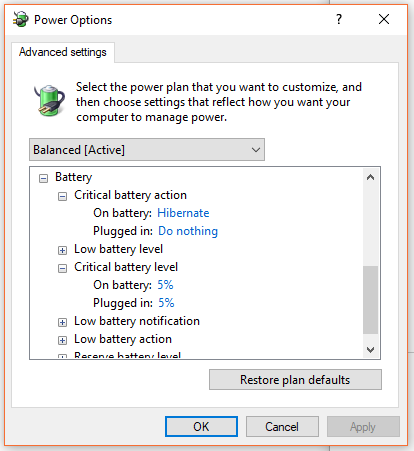Viewport: 414px width, 451px height.
Task: Collapse Critical battery level node
Action: pos(62,268)
